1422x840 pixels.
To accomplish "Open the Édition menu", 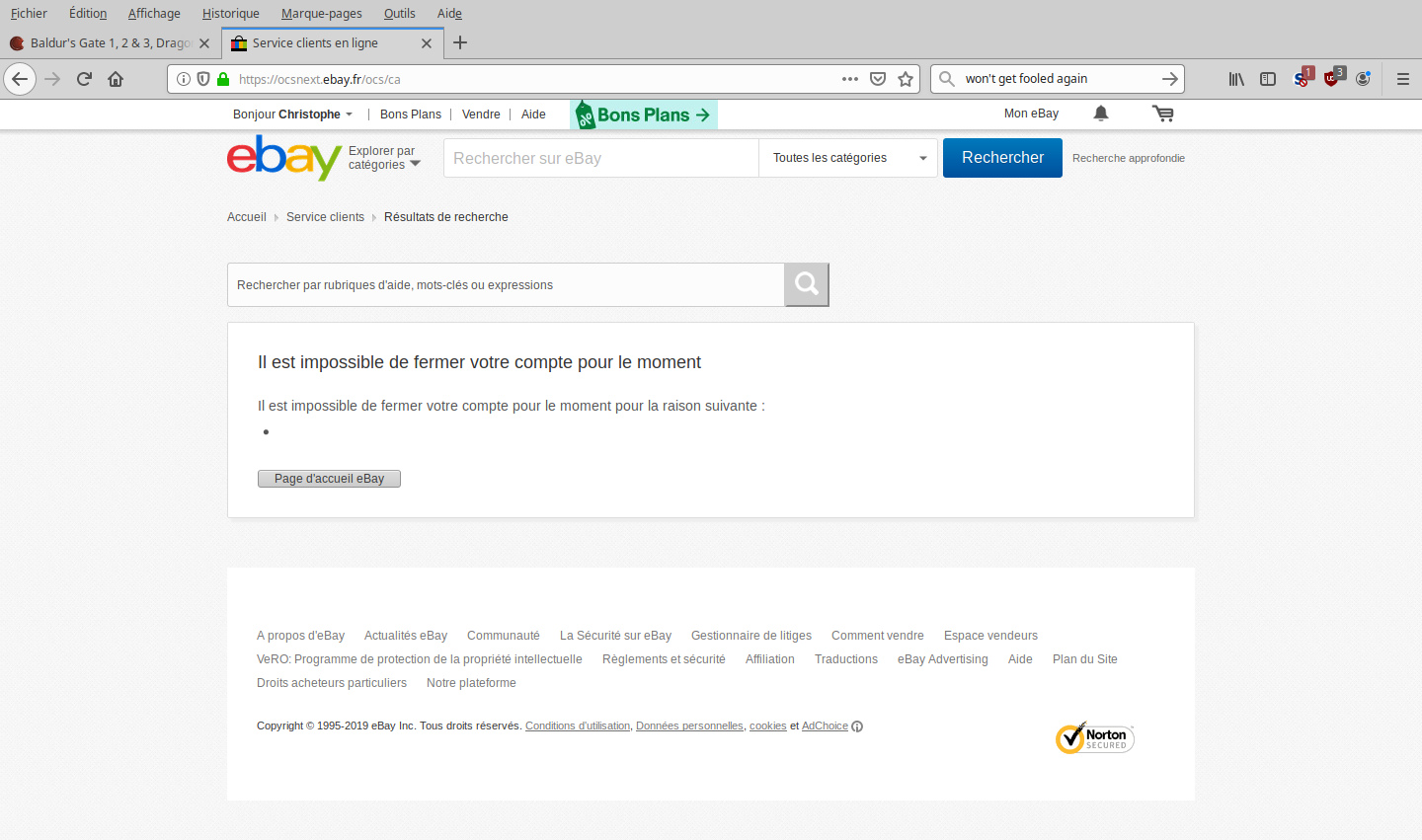I will coord(88,14).
